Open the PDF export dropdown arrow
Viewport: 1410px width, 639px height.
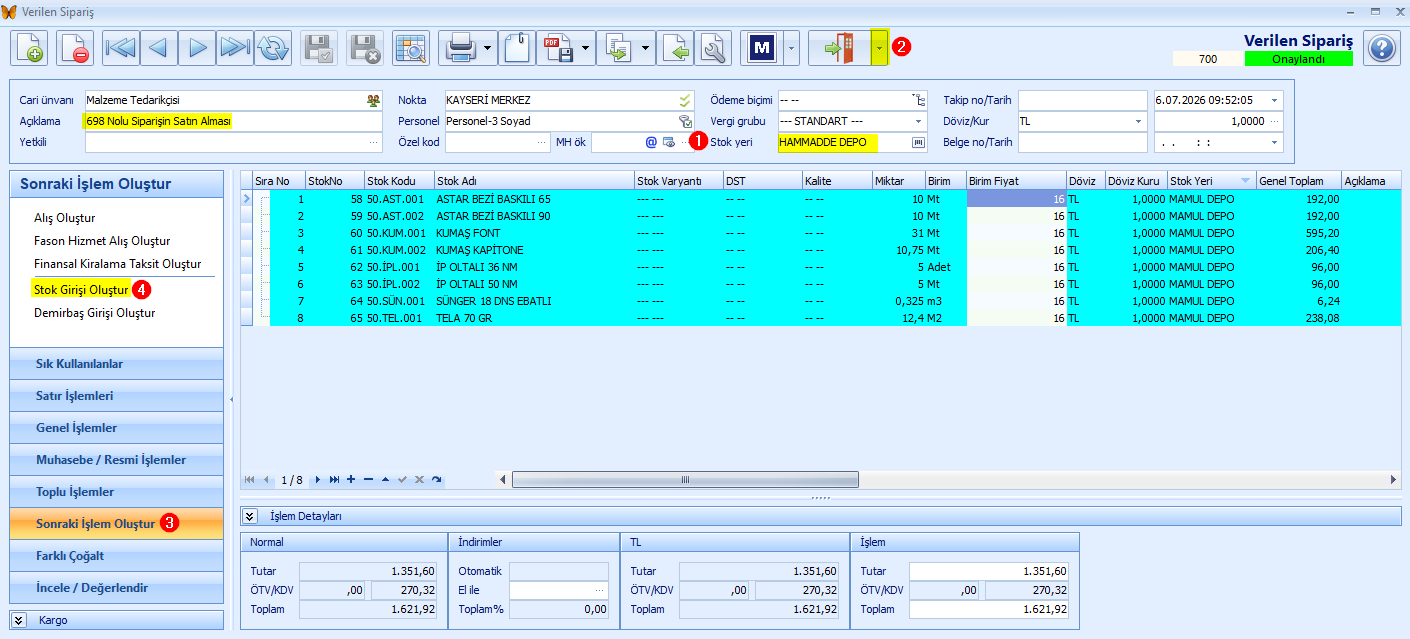[586, 47]
